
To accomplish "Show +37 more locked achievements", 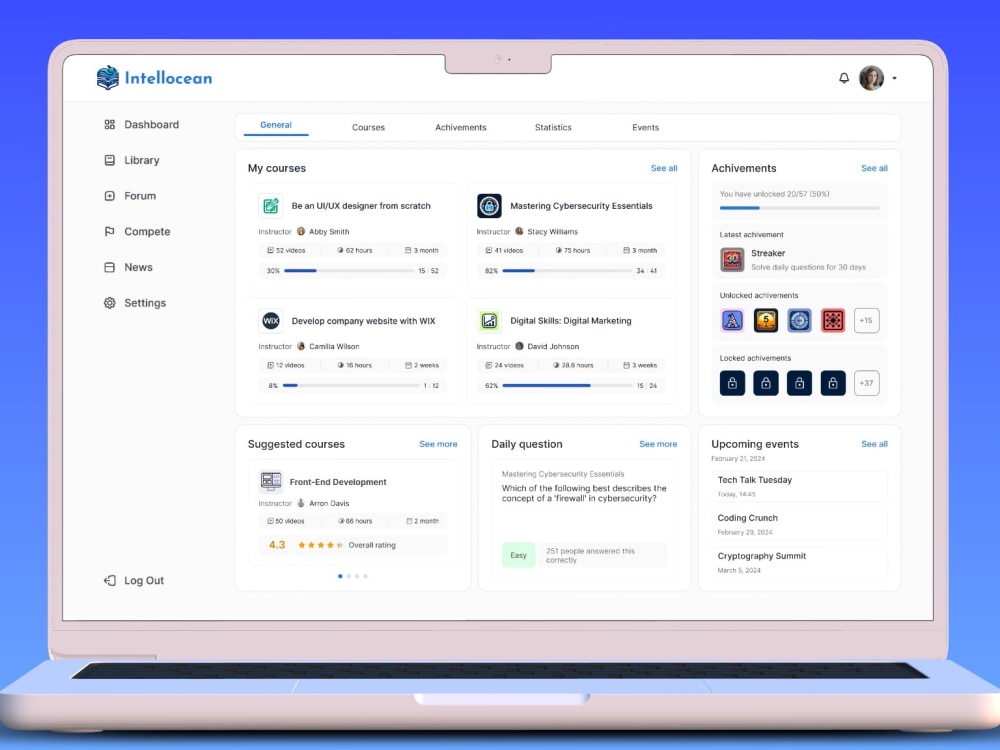I will 866,383.
